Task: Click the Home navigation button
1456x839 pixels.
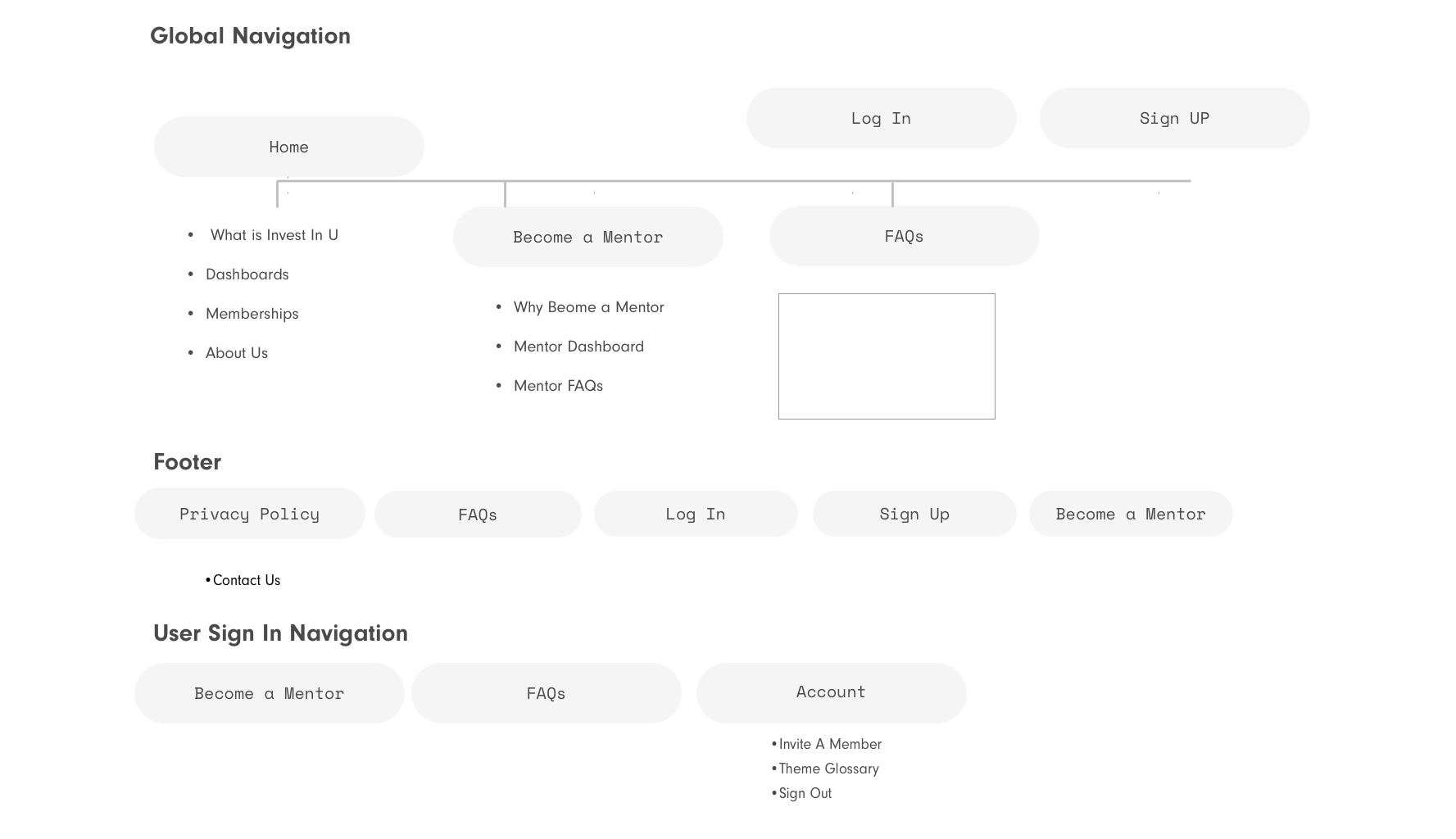Action: [288, 147]
